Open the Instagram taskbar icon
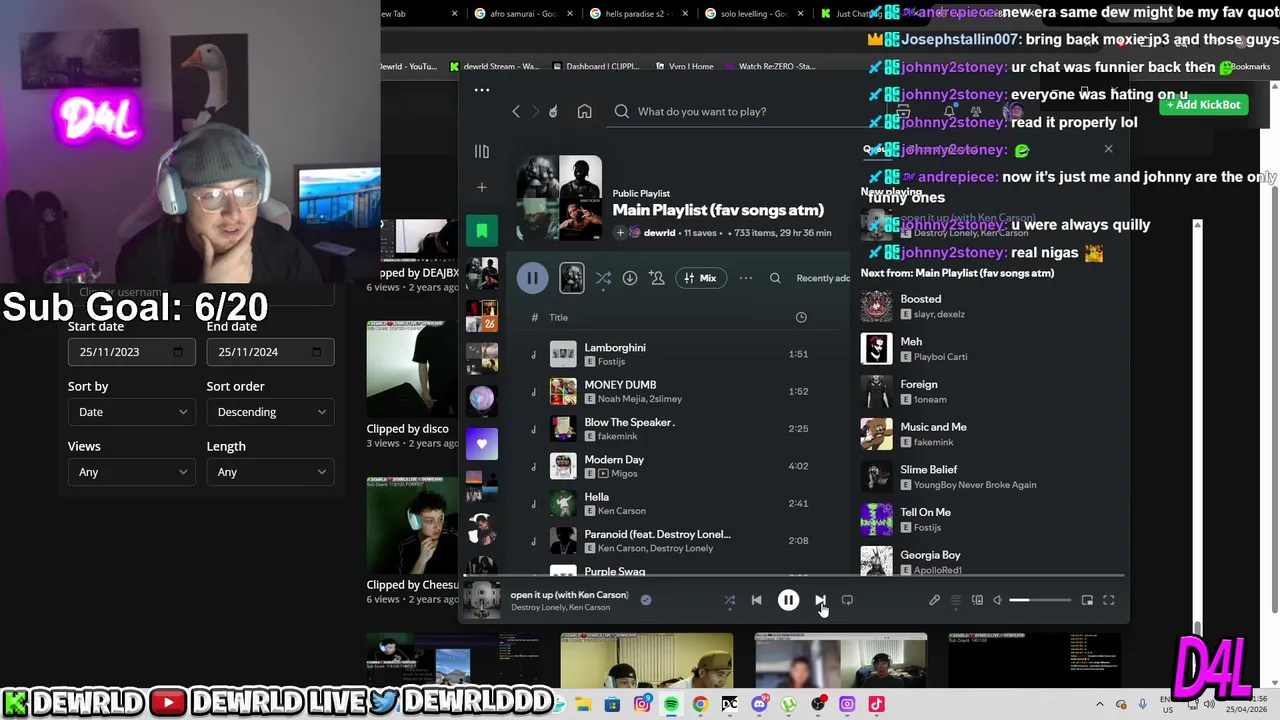1280x720 pixels. point(642,704)
